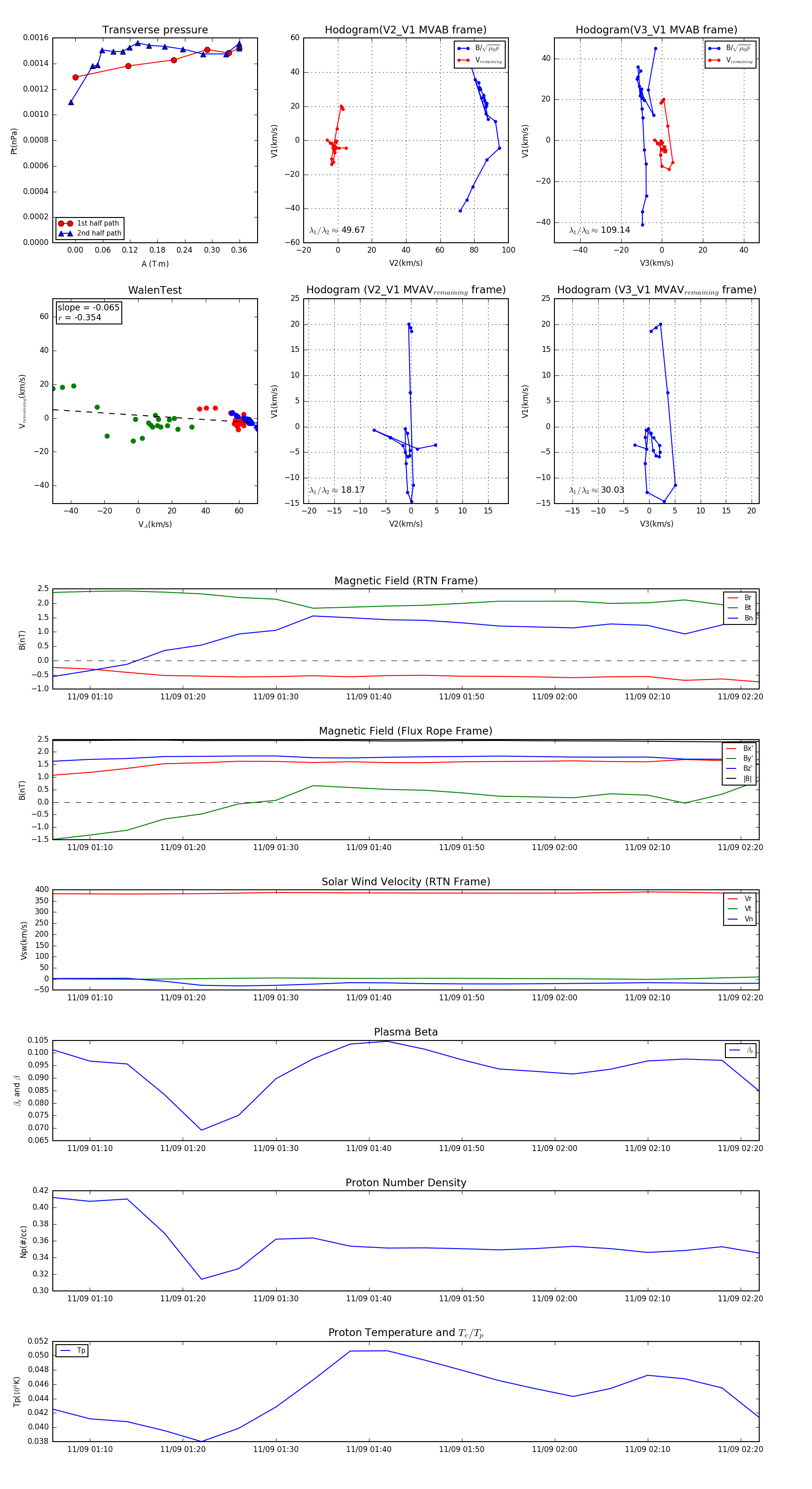Click the "Transverse pressure" plot title
Viewport: 812px width, 1489px height.
click(155, 30)
